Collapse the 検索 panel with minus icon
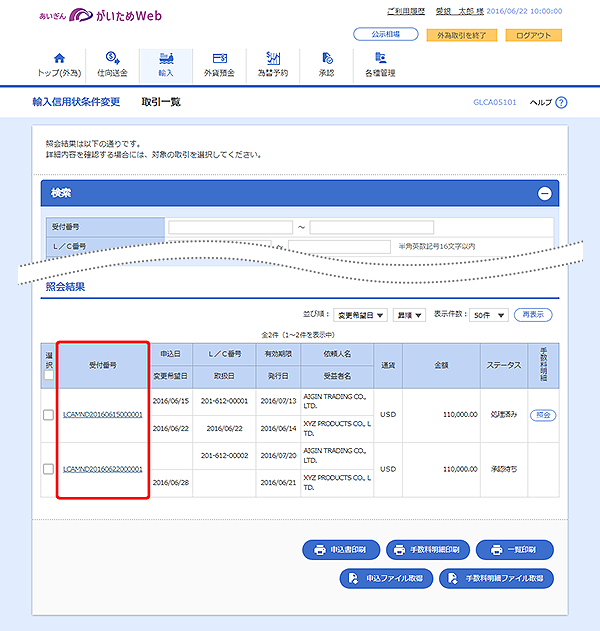This screenshot has height=631, width=600. (x=544, y=194)
